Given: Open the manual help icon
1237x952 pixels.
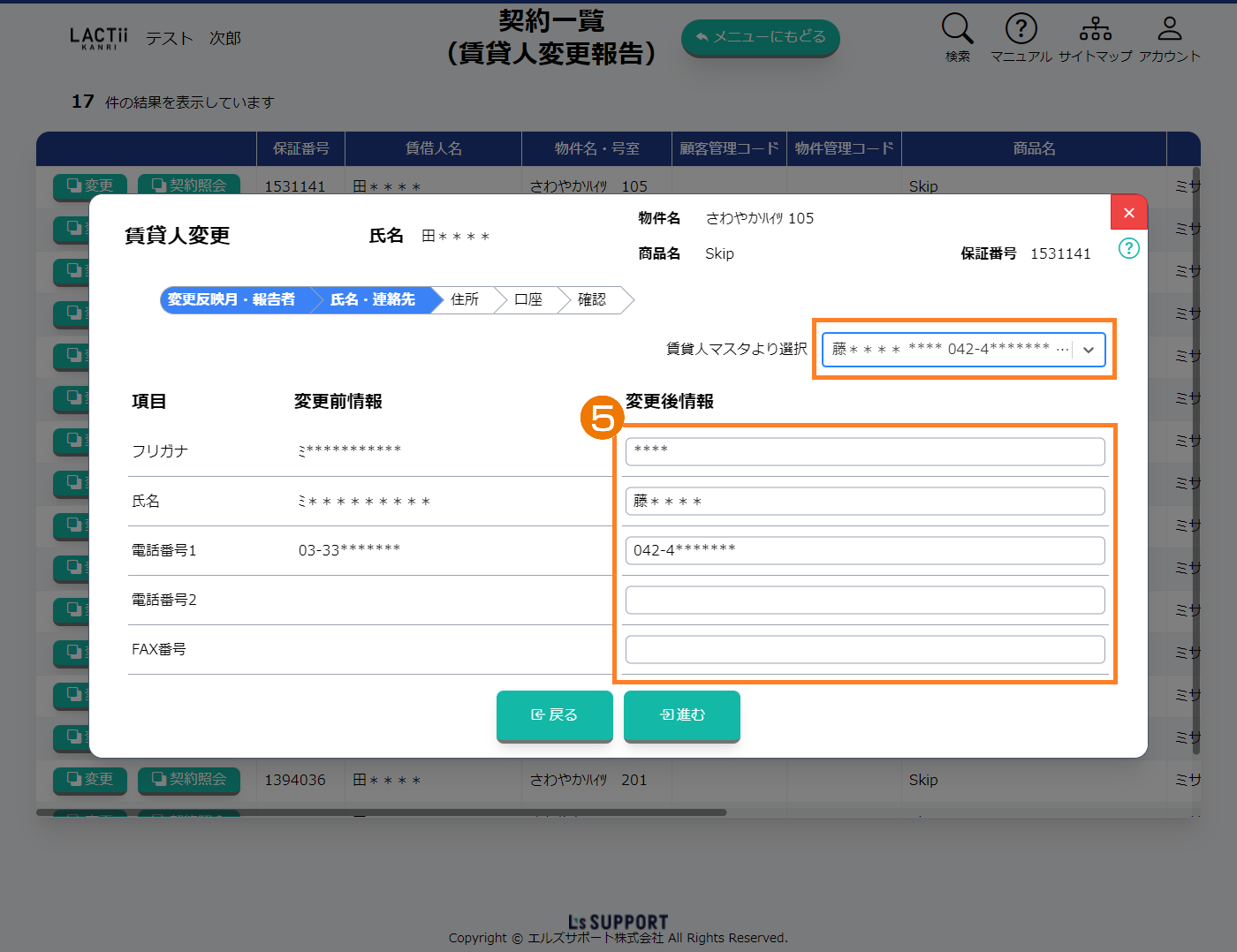Looking at the screenshot, I should tap(1021, 29).
